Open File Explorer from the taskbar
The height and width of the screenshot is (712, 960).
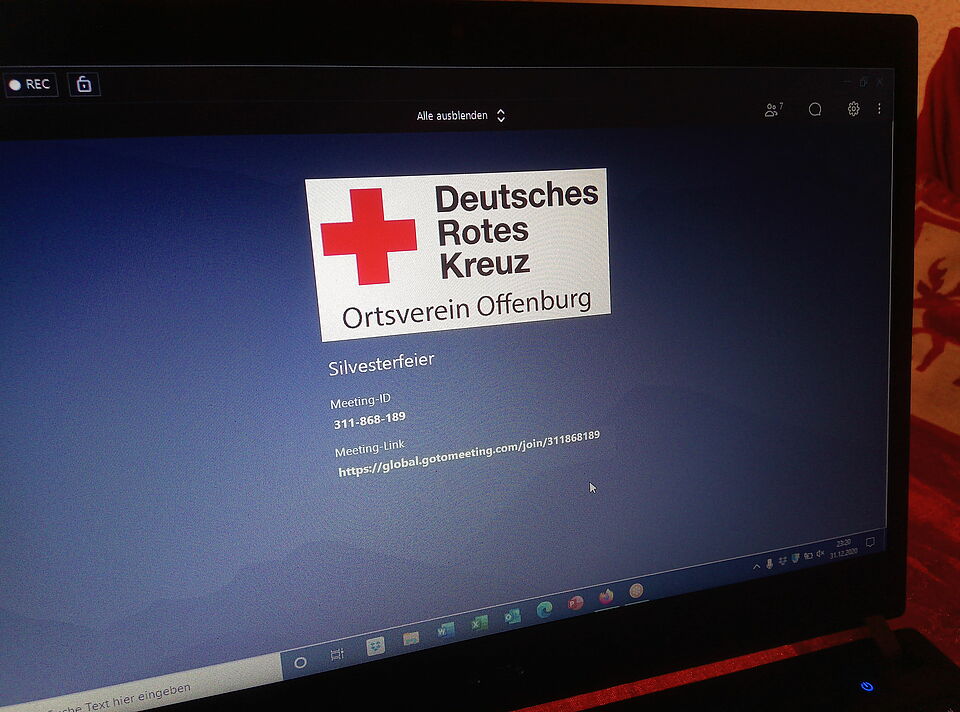(x=411, y=639)
